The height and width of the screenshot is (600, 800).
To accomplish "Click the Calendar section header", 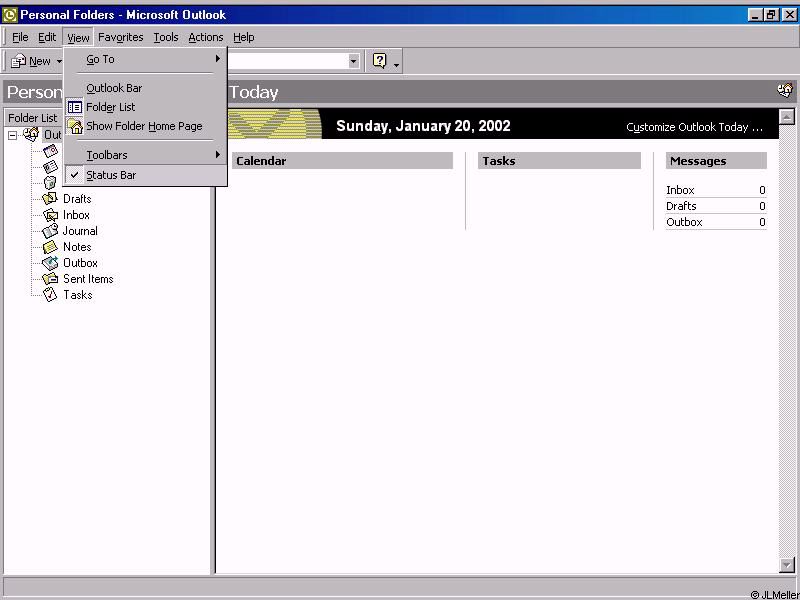I will [x=342, y=161].
